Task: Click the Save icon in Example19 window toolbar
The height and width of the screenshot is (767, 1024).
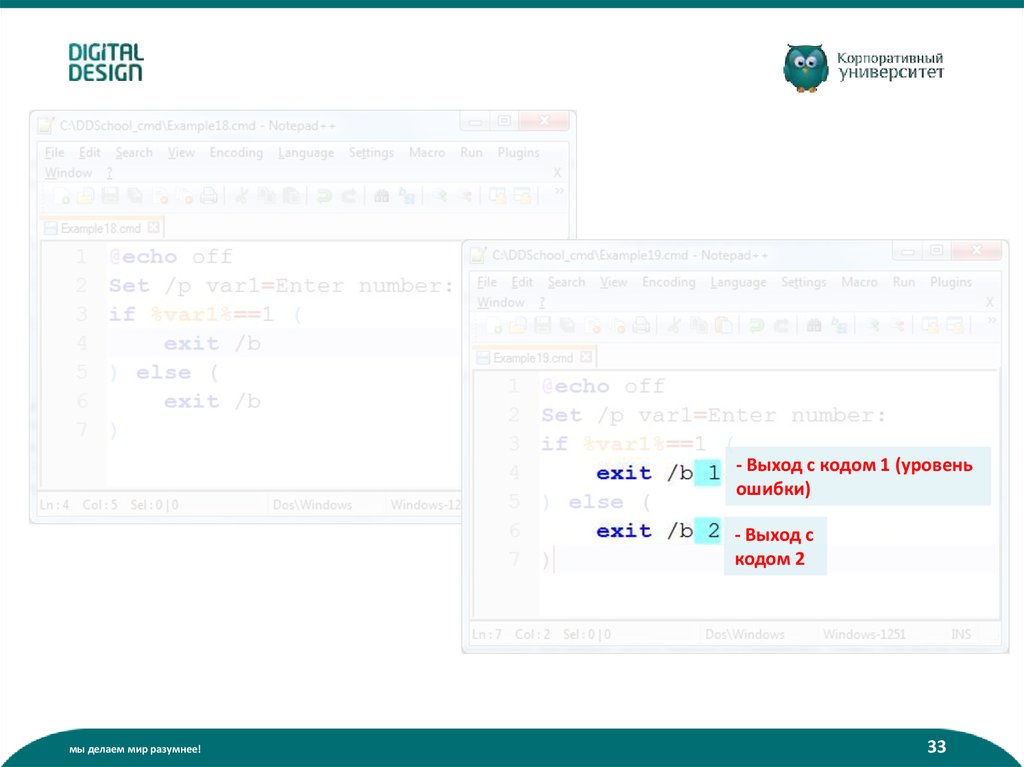Action: click(x=542, y=325)
